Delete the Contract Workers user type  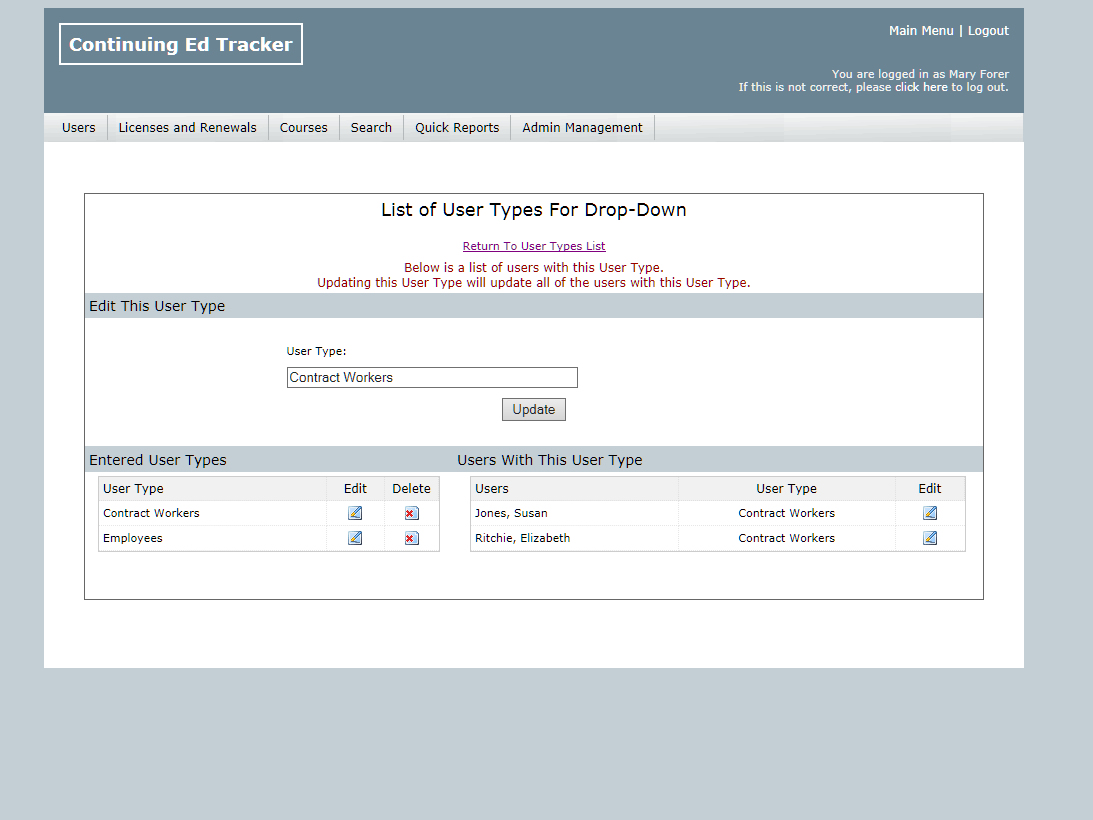pyautogui.click(x=411, y=513)
